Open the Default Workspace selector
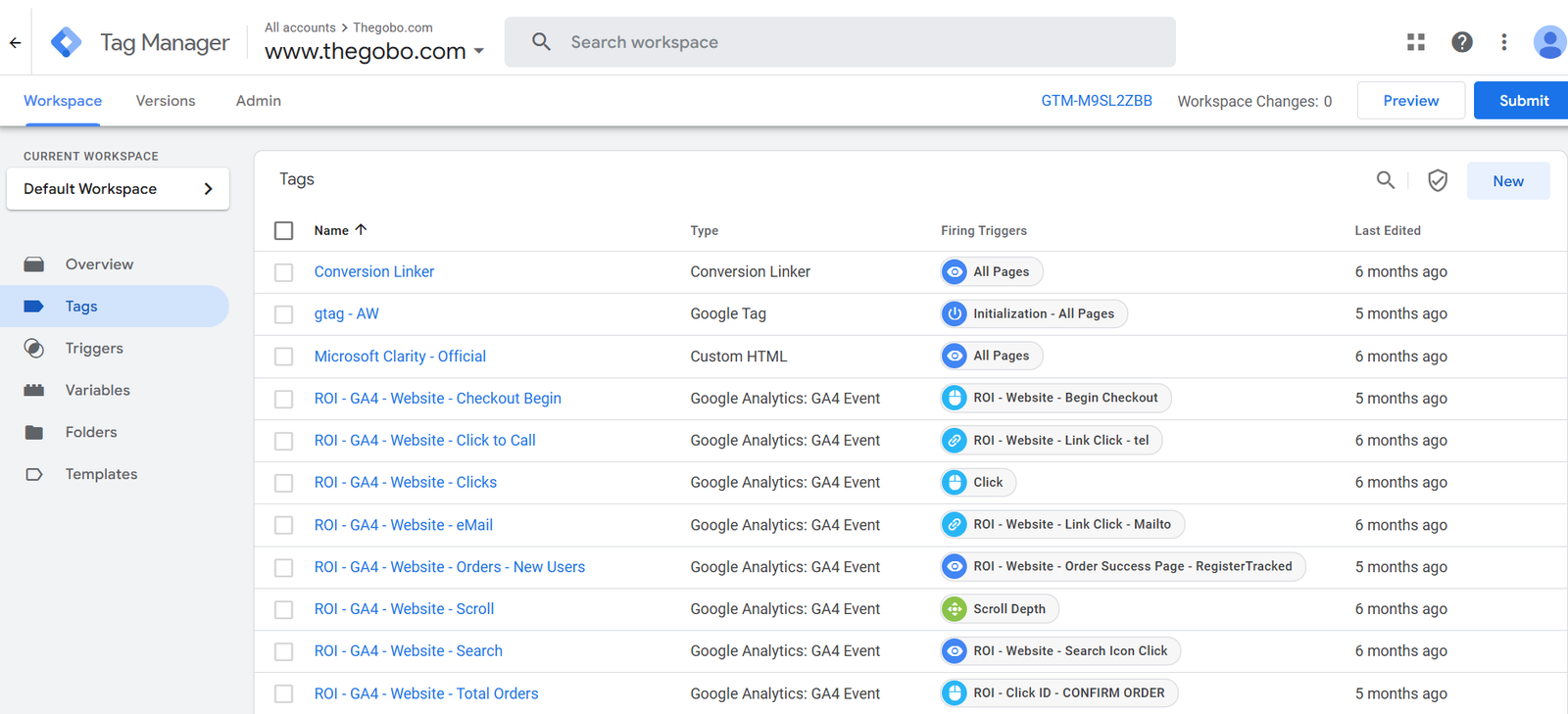This screenshot has height=714, width=1568. click(x=118, y=189)
